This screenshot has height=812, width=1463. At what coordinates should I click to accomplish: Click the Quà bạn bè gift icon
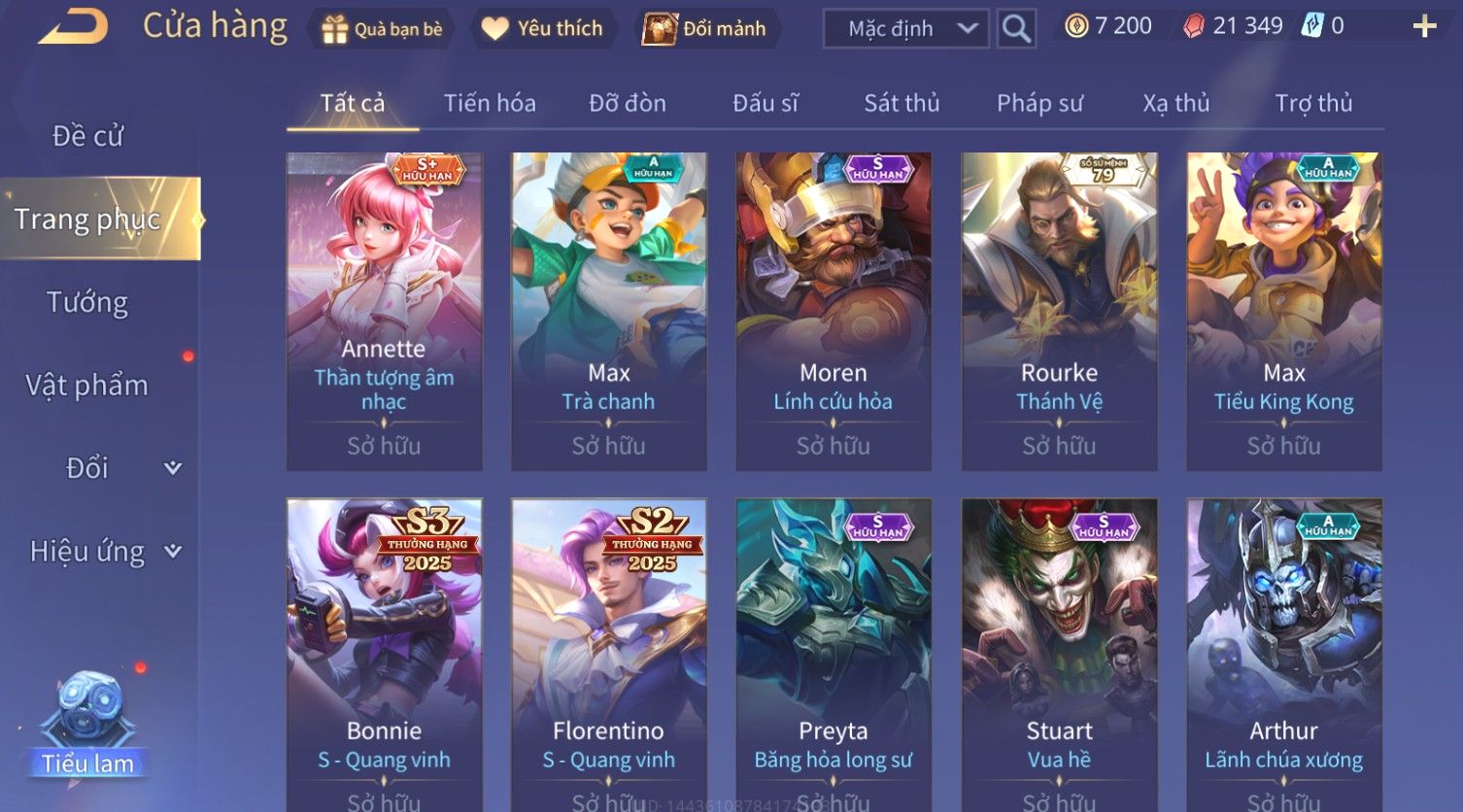334,29
